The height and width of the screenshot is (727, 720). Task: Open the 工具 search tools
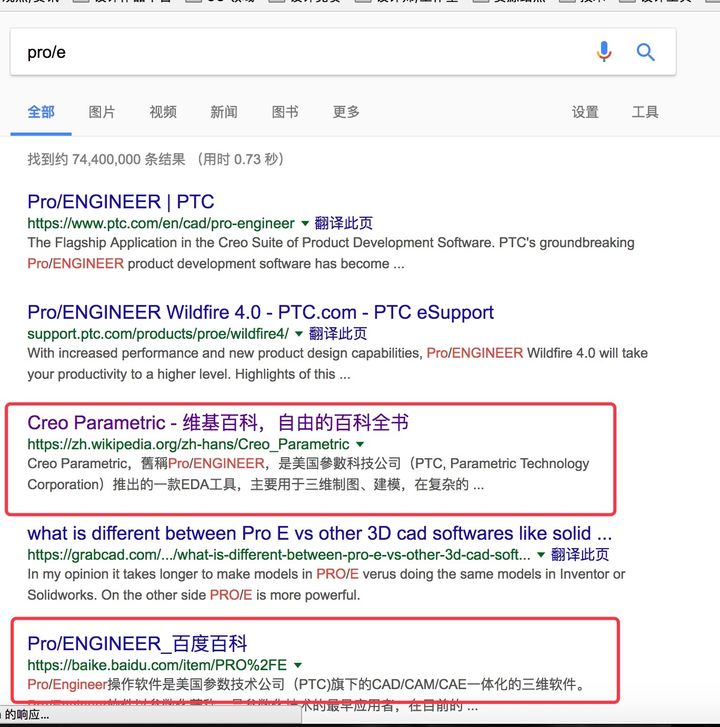[645, 112]
